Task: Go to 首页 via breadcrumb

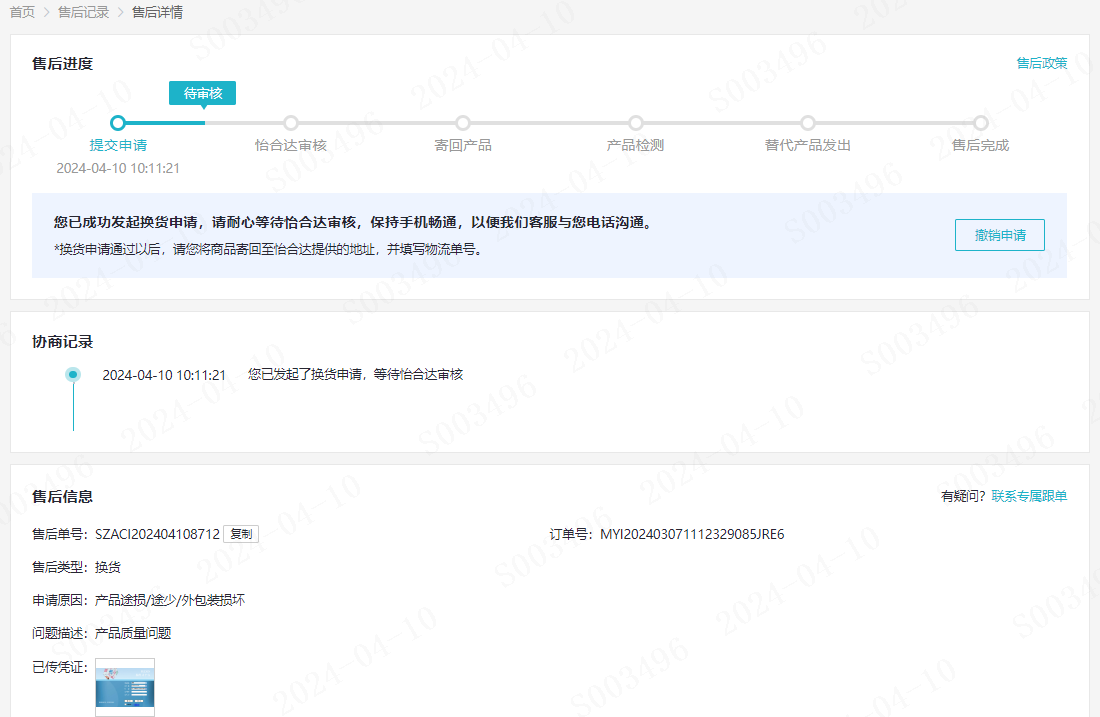Action: [22, 13]
